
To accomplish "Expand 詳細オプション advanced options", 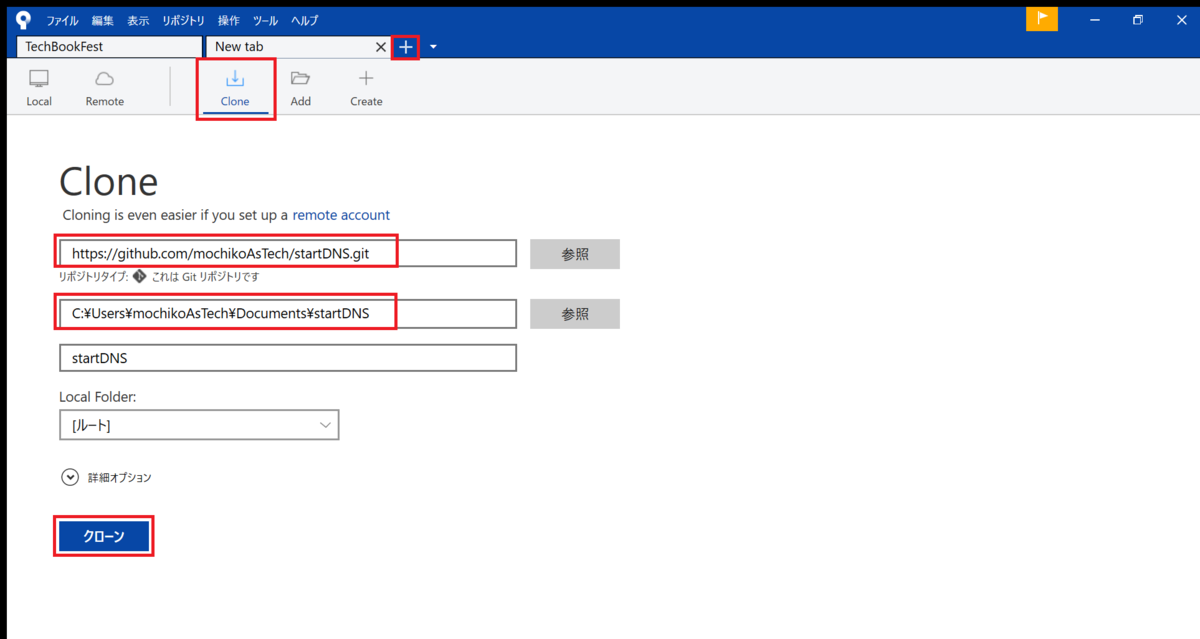I will click(x=70, y=477).
